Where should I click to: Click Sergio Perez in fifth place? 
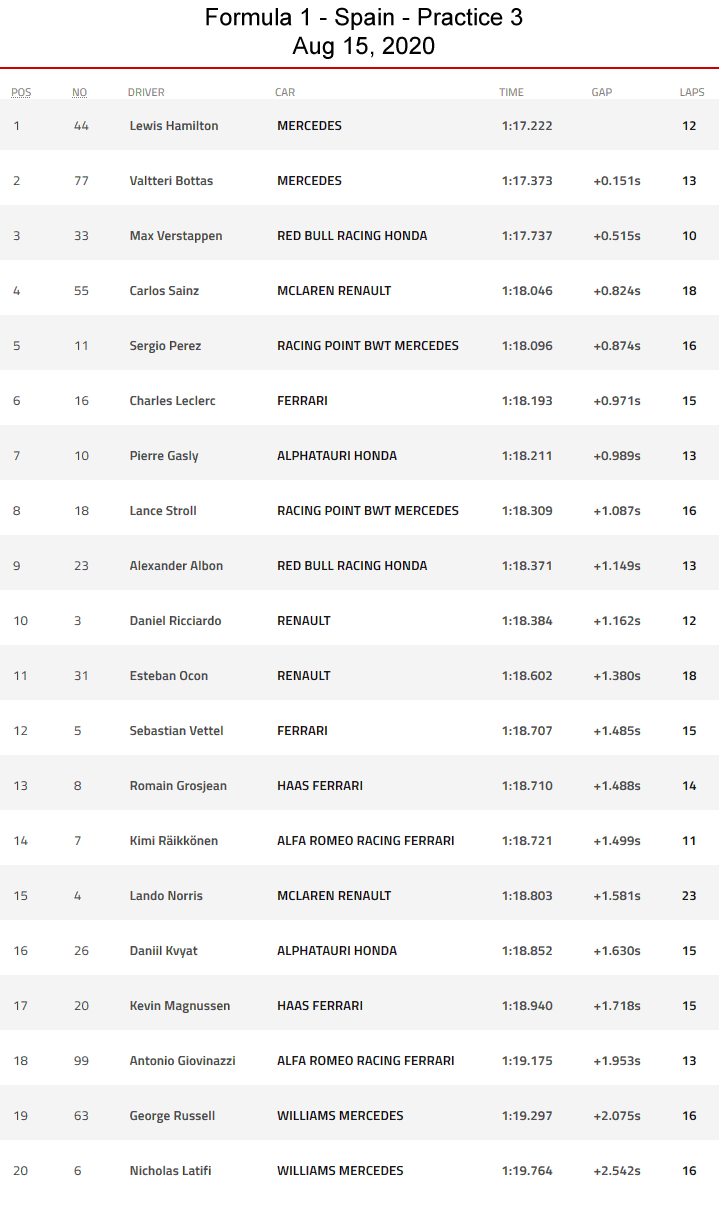[165, 346]
